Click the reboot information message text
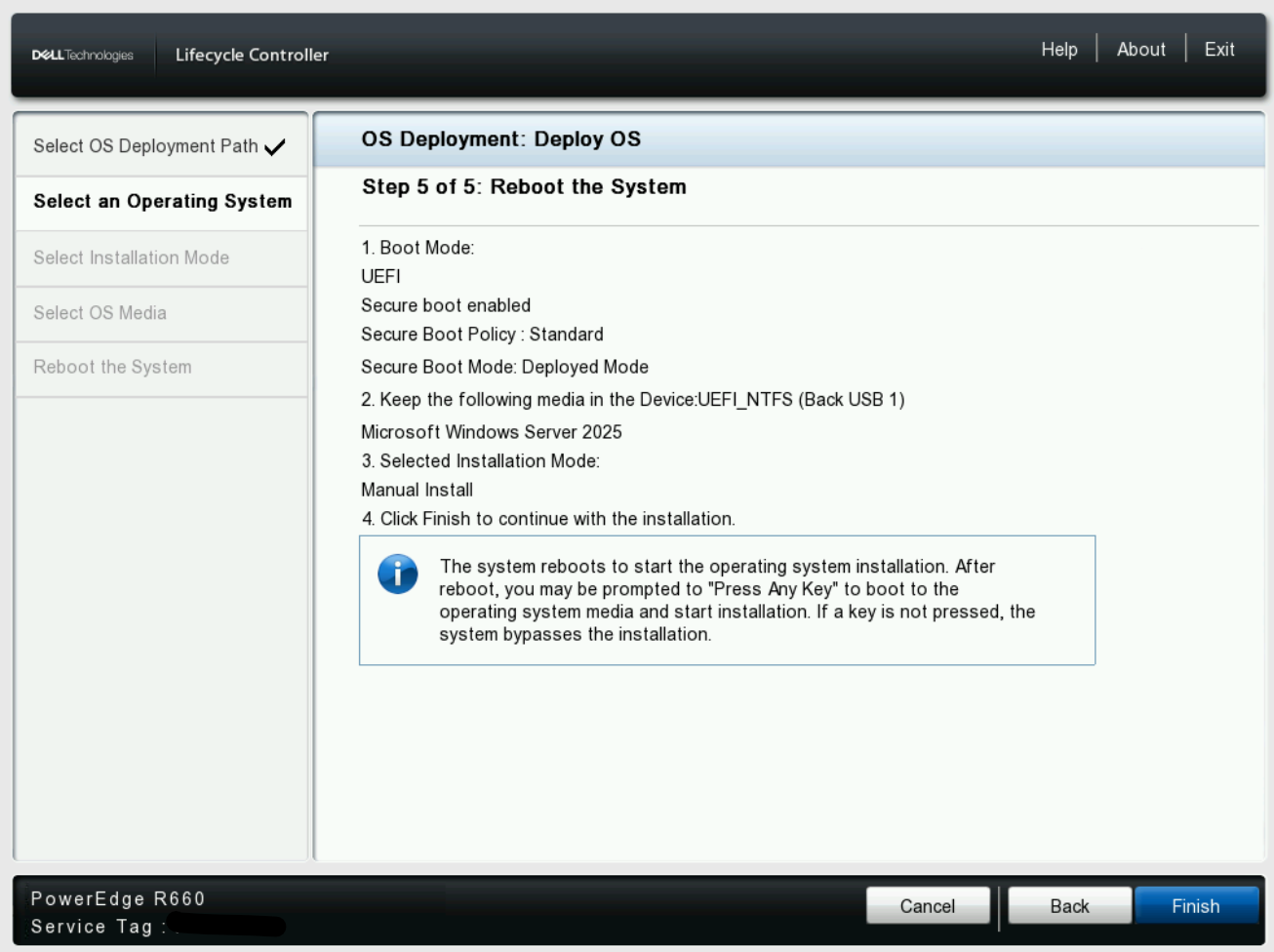 737,600
